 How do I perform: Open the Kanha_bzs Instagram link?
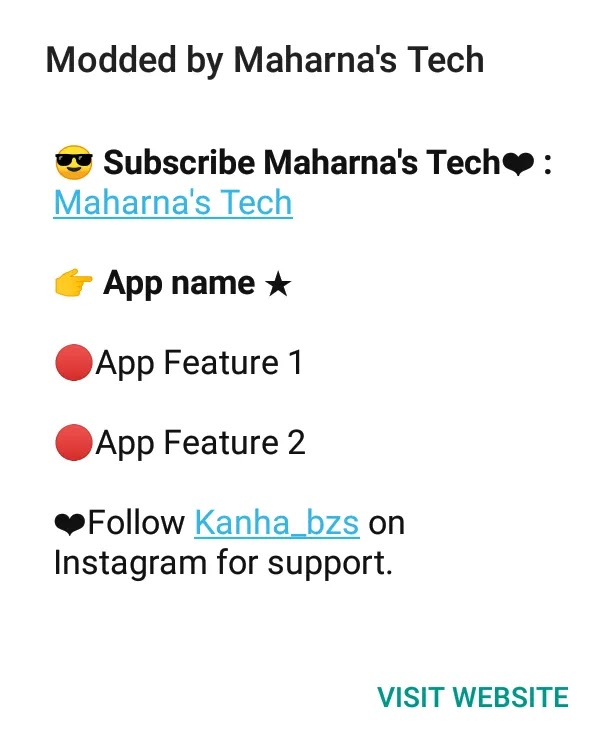tap(277, 523)
